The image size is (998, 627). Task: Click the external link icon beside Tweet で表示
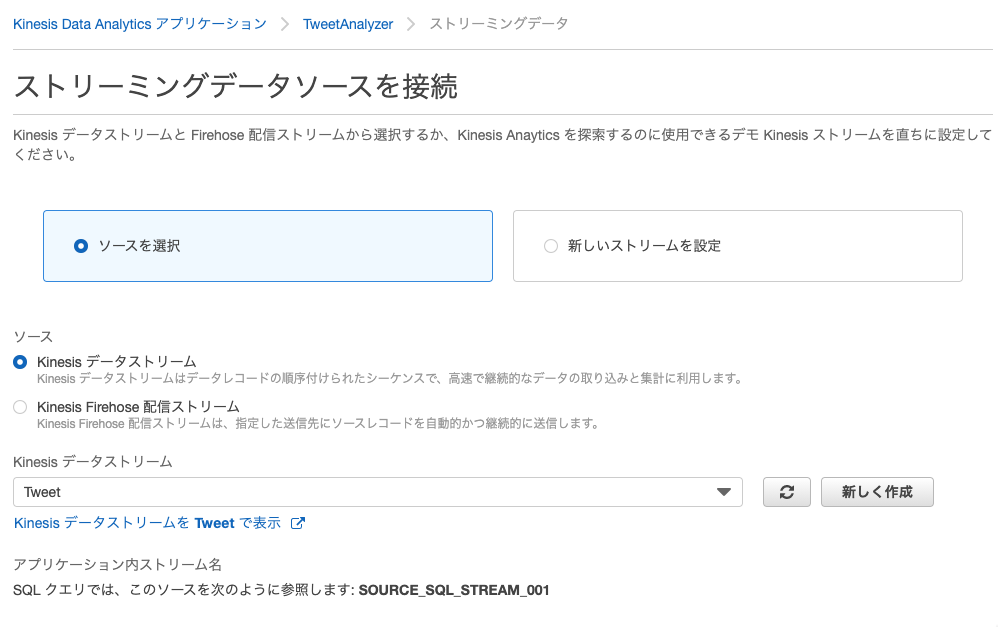coord(297,523)
